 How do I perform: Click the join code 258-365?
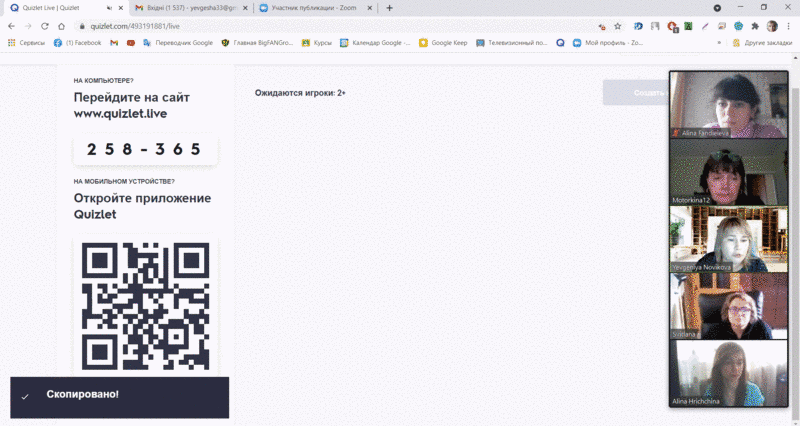(x=145, y=149)
